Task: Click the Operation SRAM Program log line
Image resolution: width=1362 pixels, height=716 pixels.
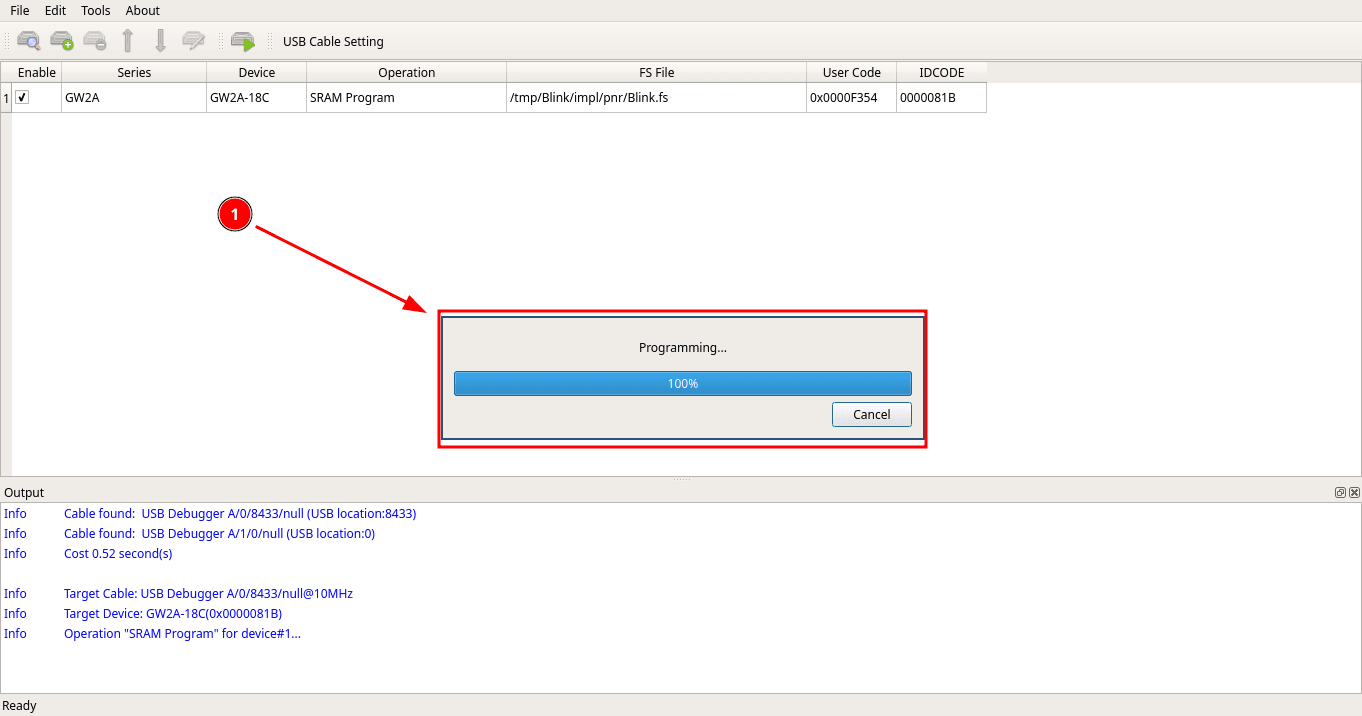Action: click(182, 633)
